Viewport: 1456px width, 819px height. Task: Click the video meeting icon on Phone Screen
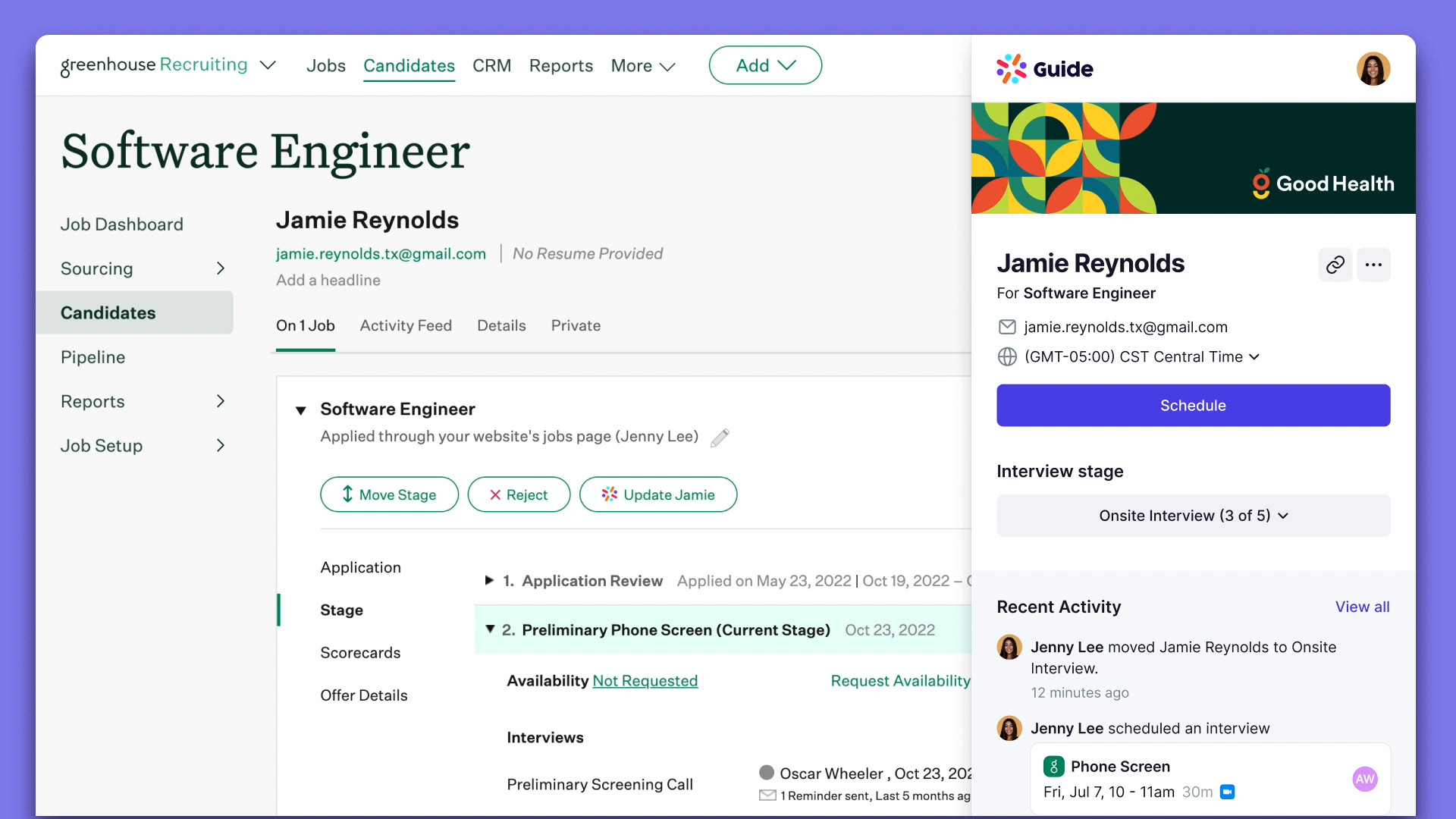1227,792
